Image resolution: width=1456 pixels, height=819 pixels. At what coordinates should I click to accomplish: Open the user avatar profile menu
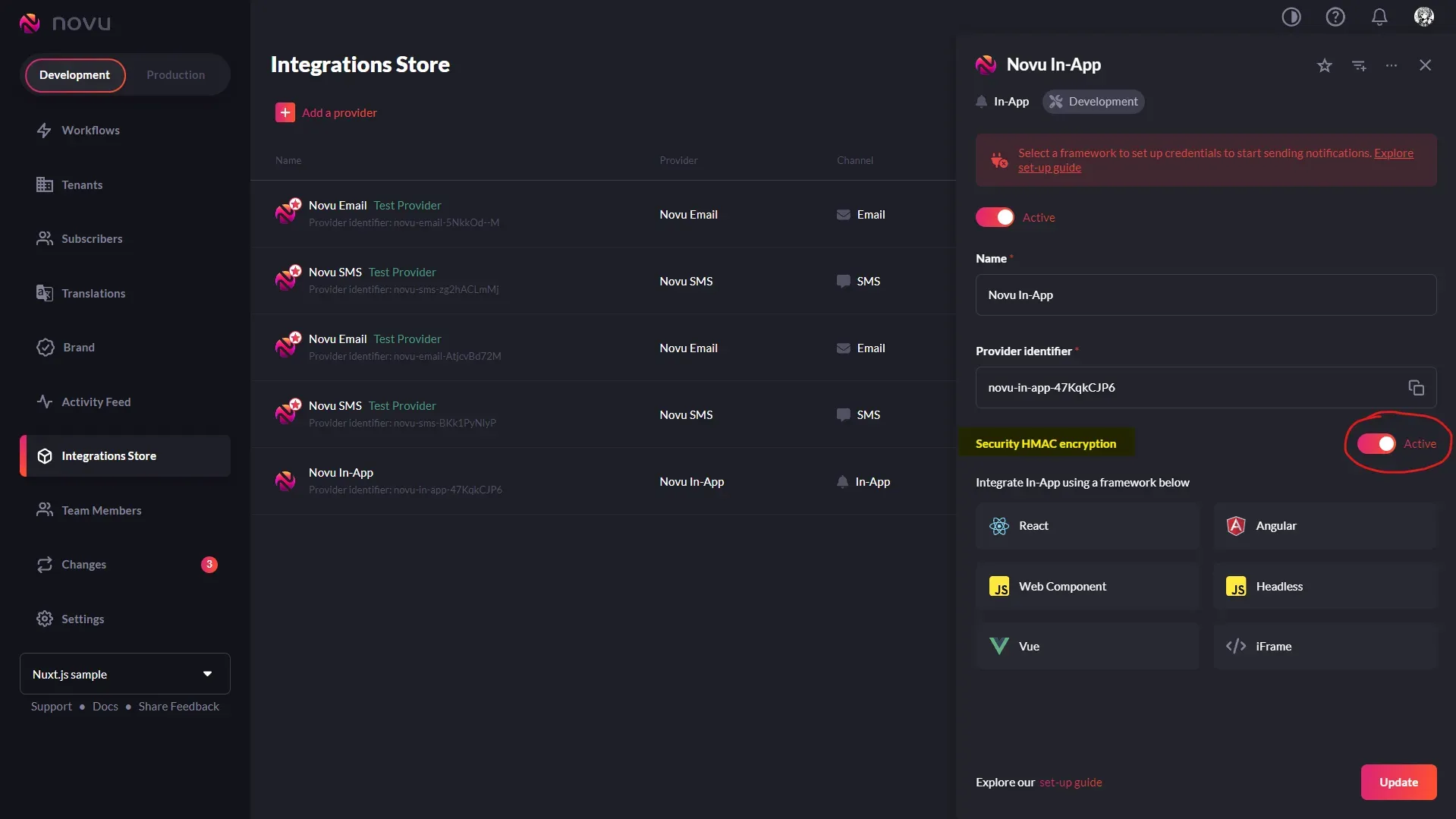coord(1424,17)
